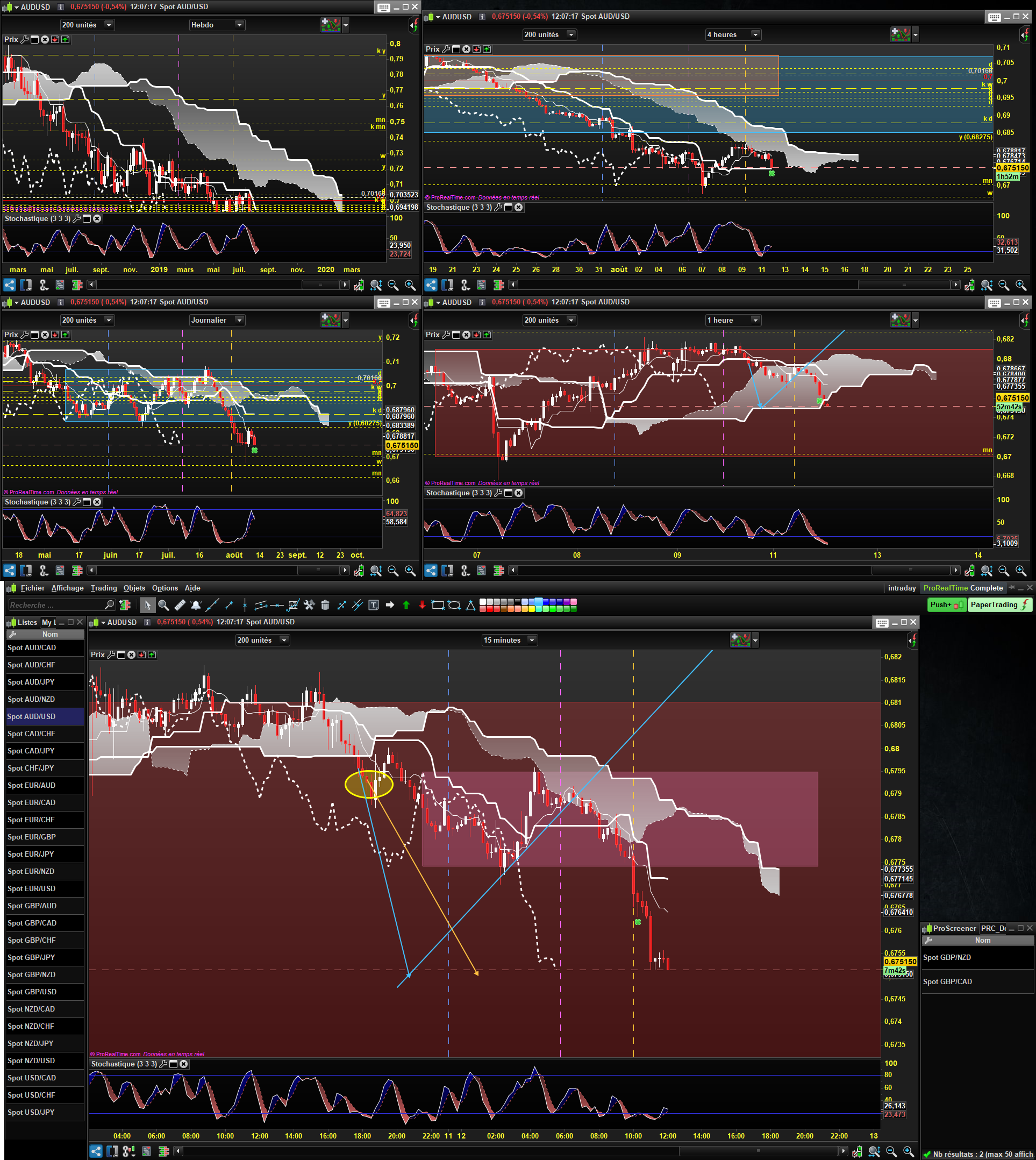The image size is (1036, 1160).
Task: Expand the Hebdo timeframe dropdown
Action: pos(216,25)
